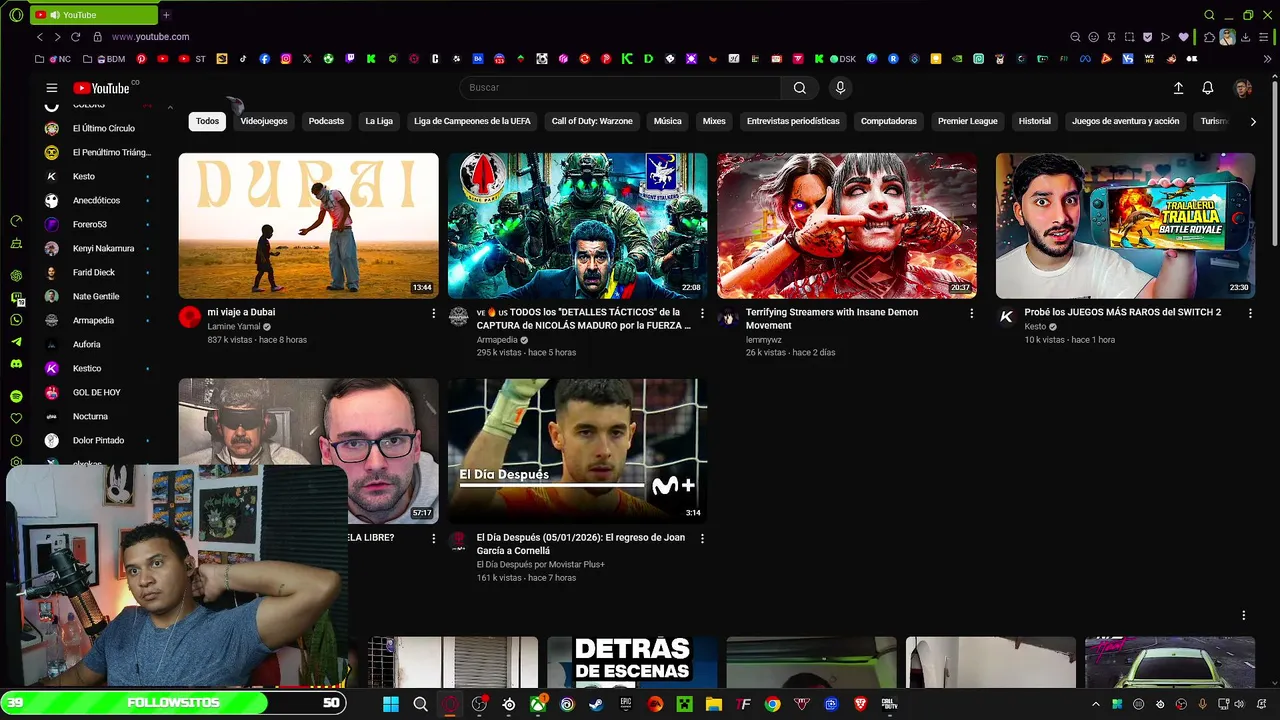Open the Xbox app in taskbar
This screenshot has width=1280, height=720.
(538, 704)
